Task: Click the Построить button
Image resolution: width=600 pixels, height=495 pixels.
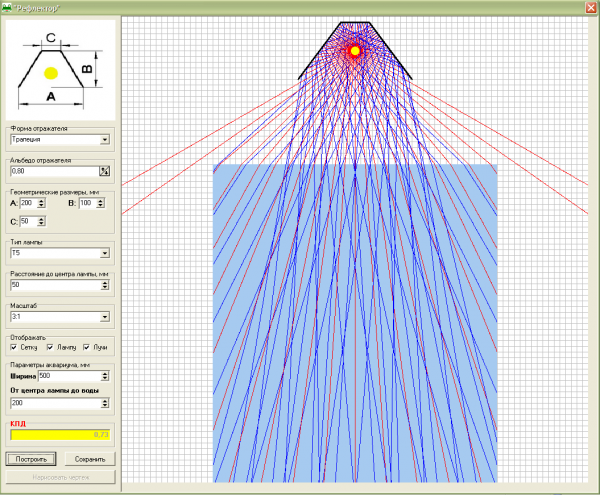Action: [x=31, y=459]
